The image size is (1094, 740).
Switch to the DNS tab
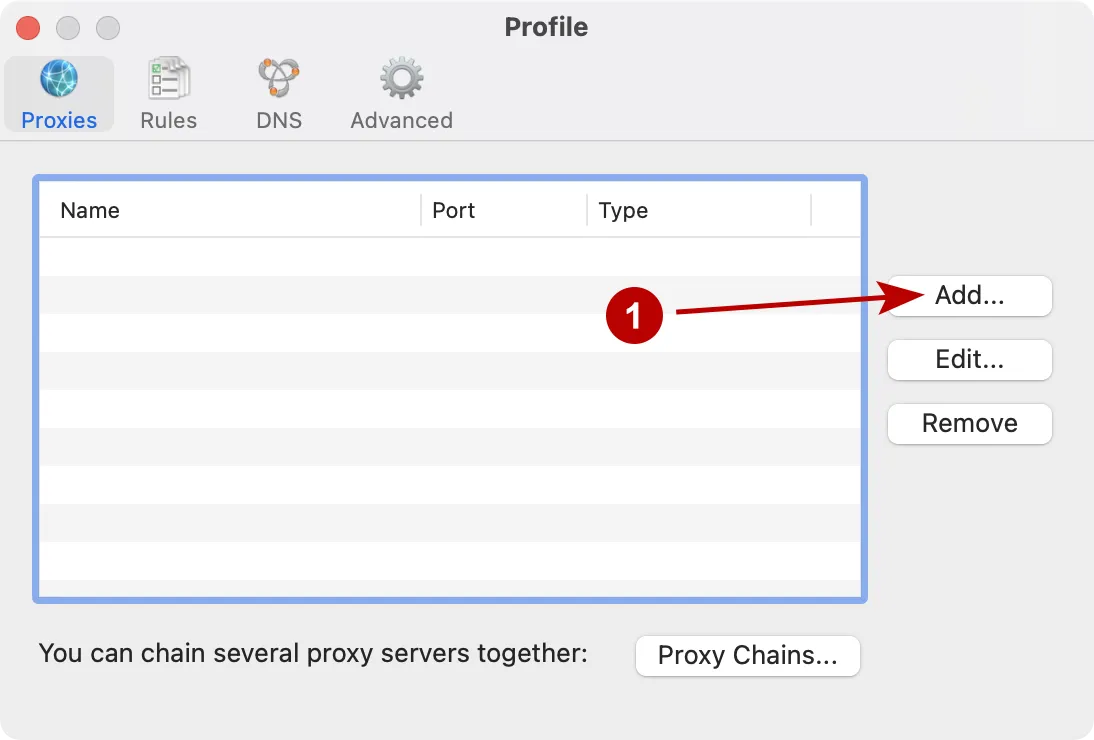[277, 95]
